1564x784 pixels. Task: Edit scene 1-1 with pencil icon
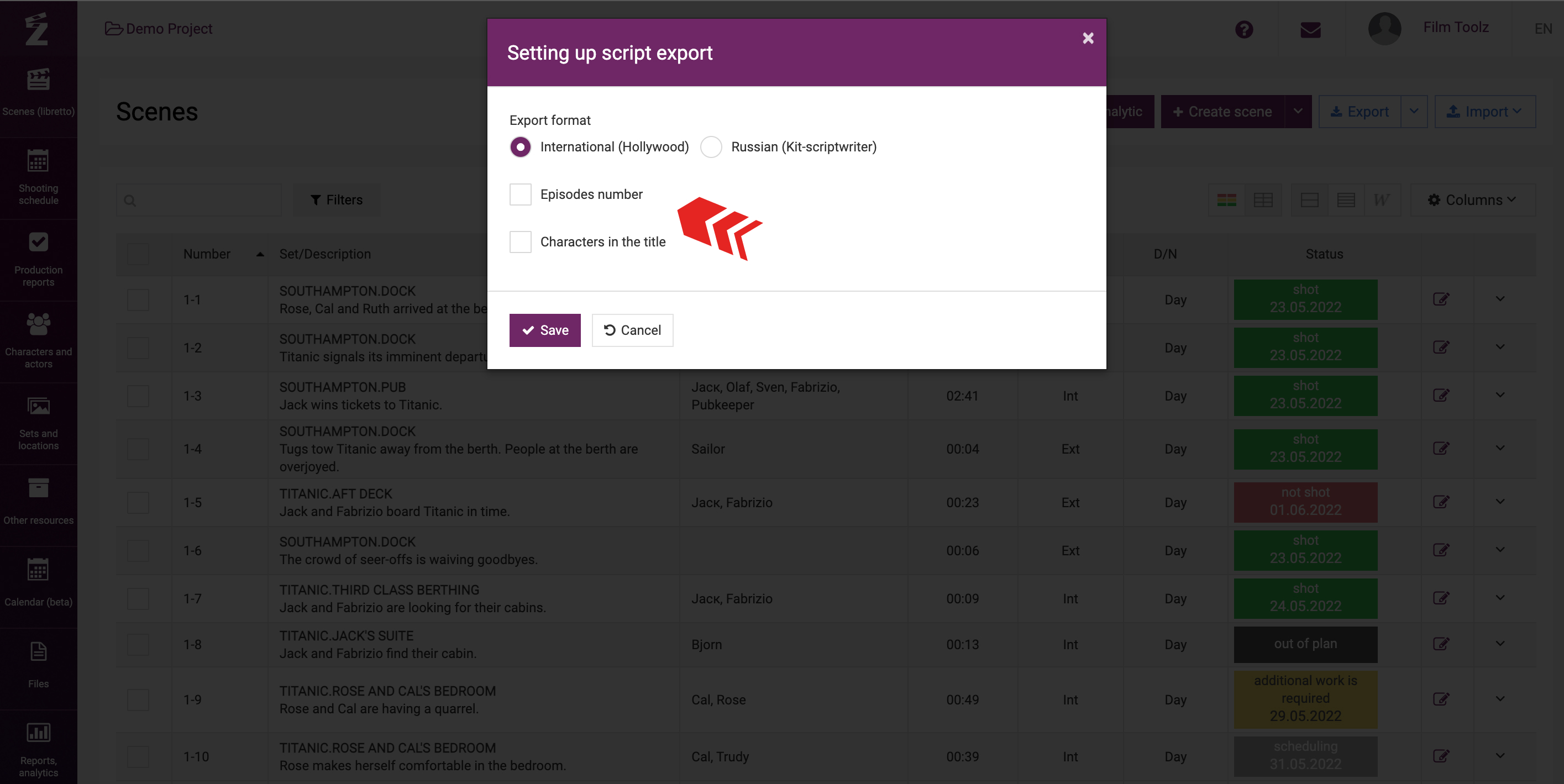pos(1441,299)
